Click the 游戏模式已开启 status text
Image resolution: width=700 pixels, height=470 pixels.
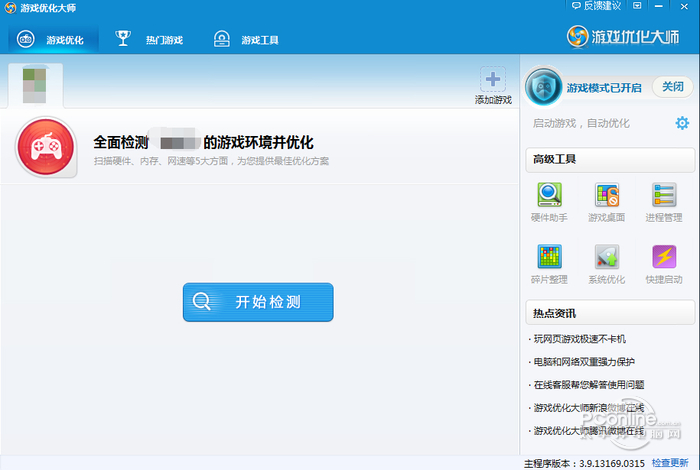pos(604,87)
